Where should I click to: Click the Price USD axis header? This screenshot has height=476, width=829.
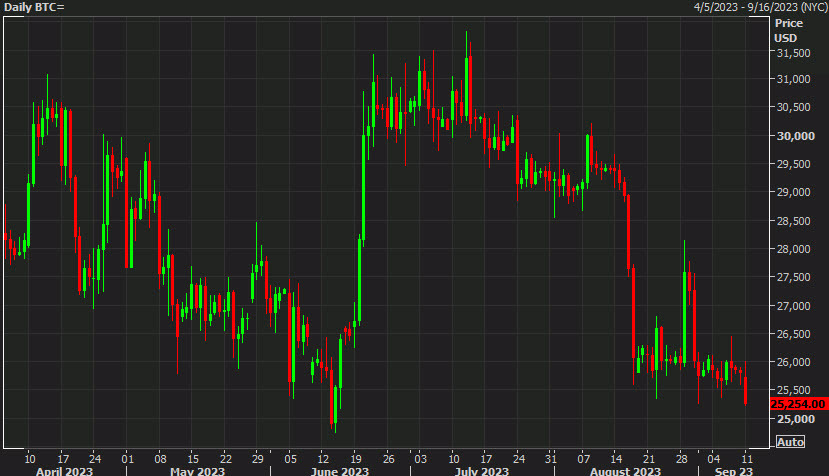tap(788, 31)
